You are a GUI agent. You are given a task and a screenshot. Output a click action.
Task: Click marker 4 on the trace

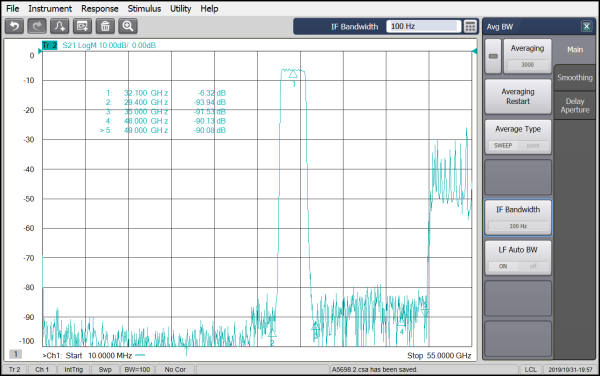coord(401,325)
